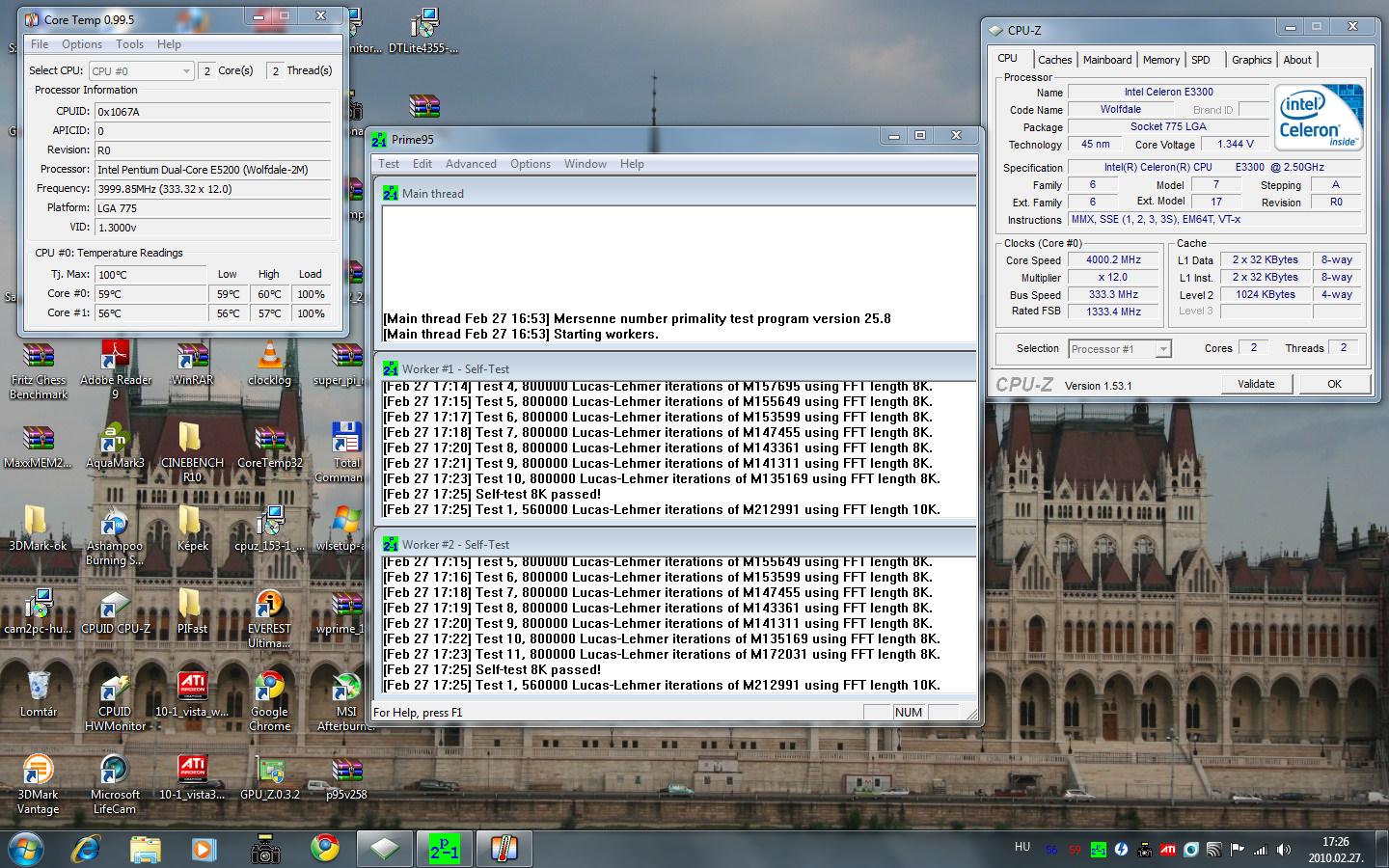Click the Core Temp taskbar button
The image size is (1389, 868).
pos(504,849)
